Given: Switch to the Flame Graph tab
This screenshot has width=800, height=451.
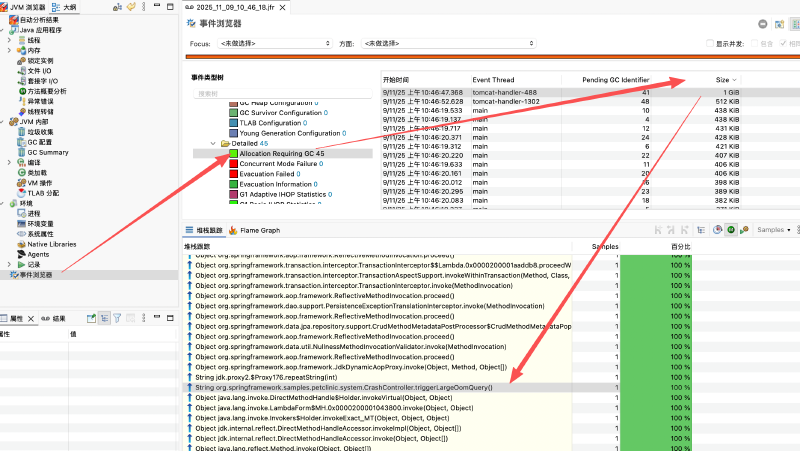Looking at the screenshot, I should [255, 230].
